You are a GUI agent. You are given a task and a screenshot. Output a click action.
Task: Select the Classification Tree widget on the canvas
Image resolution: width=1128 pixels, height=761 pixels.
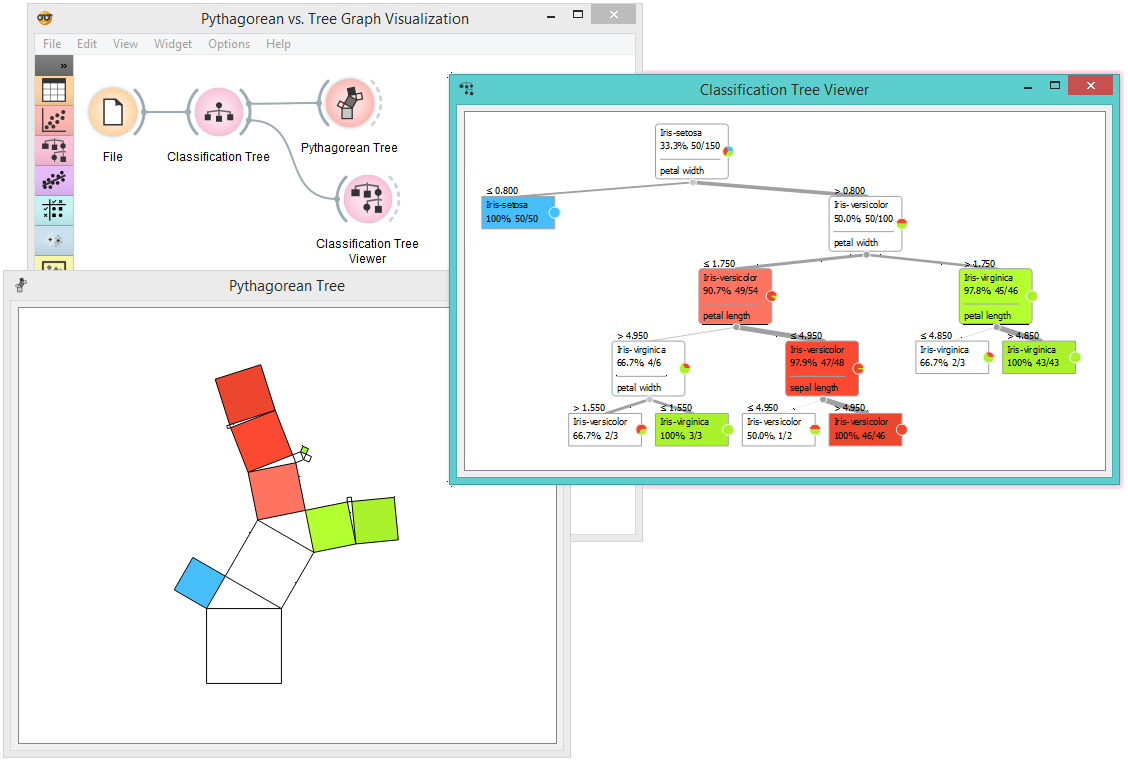point(218,110)
